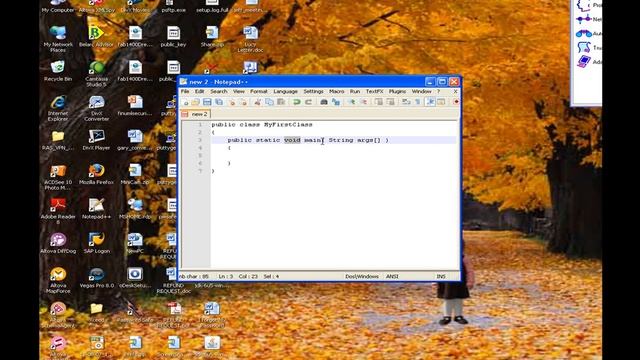
Task: Click the Save All toolbar icon
Action: [x=219, y=102]
